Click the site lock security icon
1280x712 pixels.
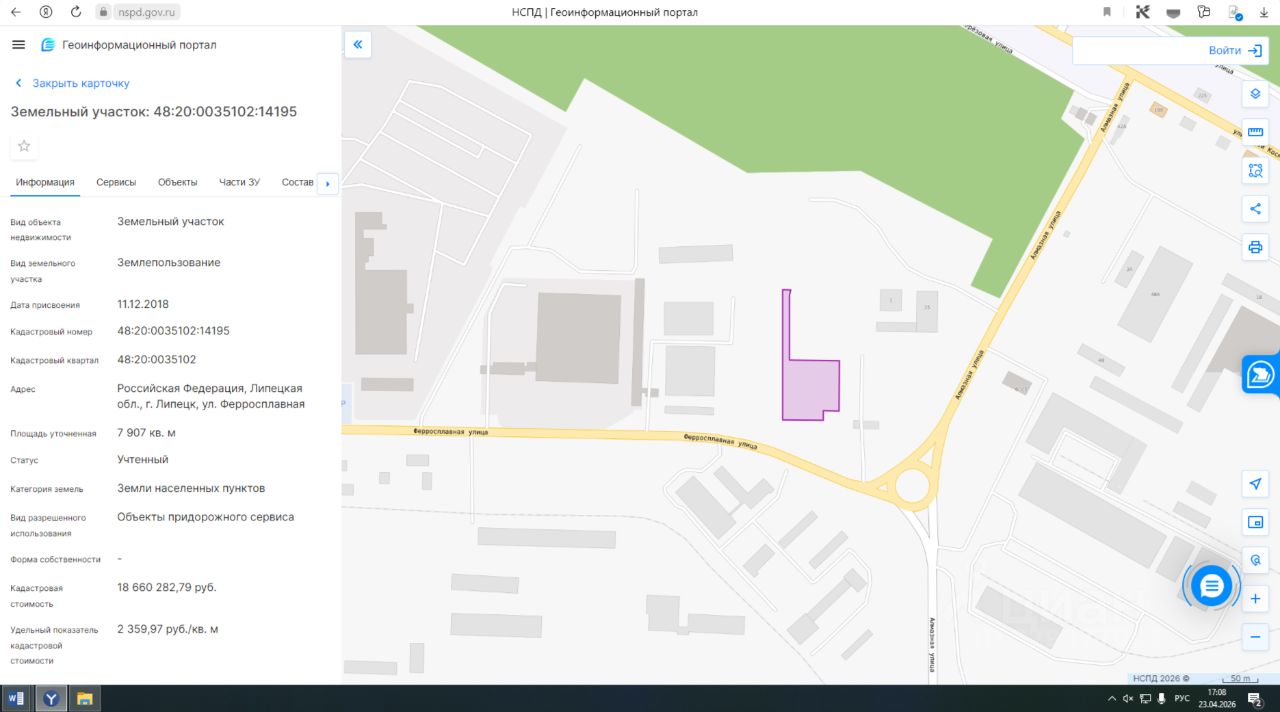102,12
